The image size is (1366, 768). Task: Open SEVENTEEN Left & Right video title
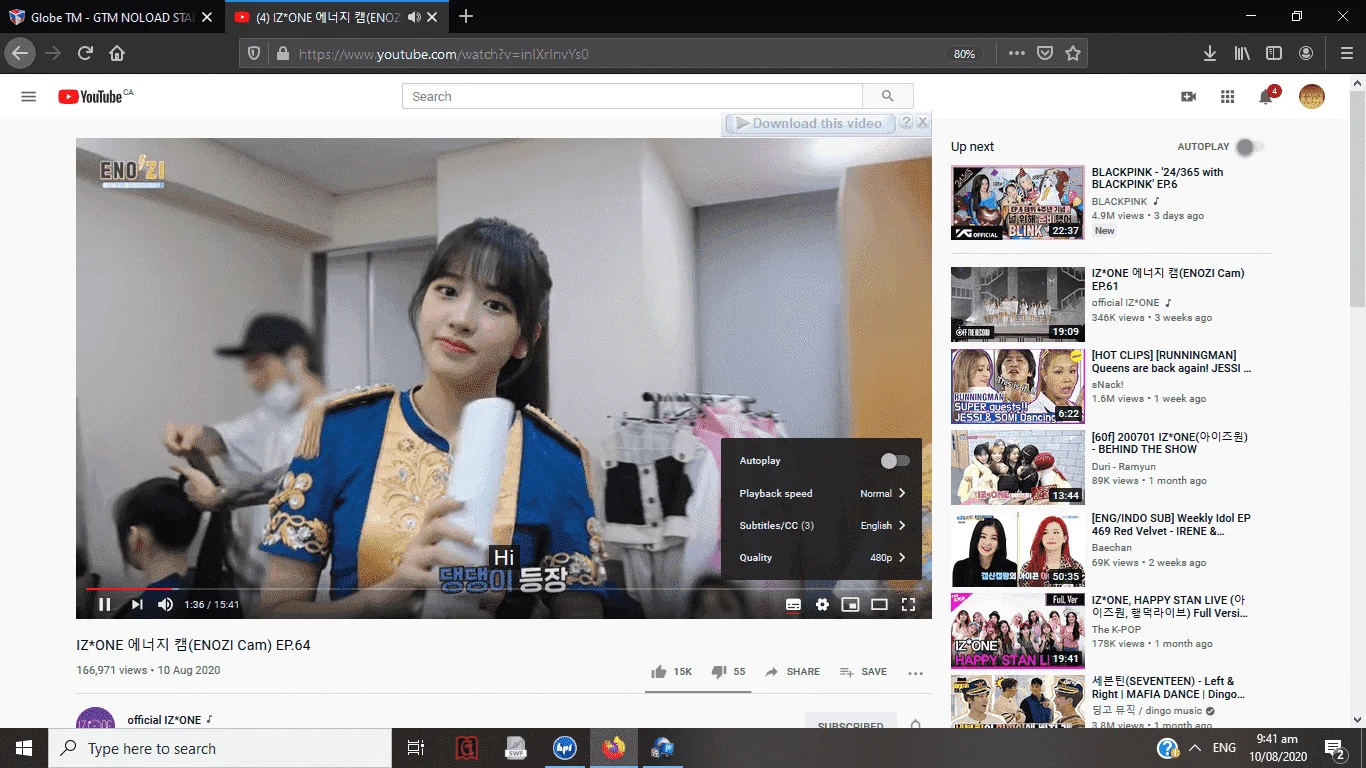[x=1169, y=688]
